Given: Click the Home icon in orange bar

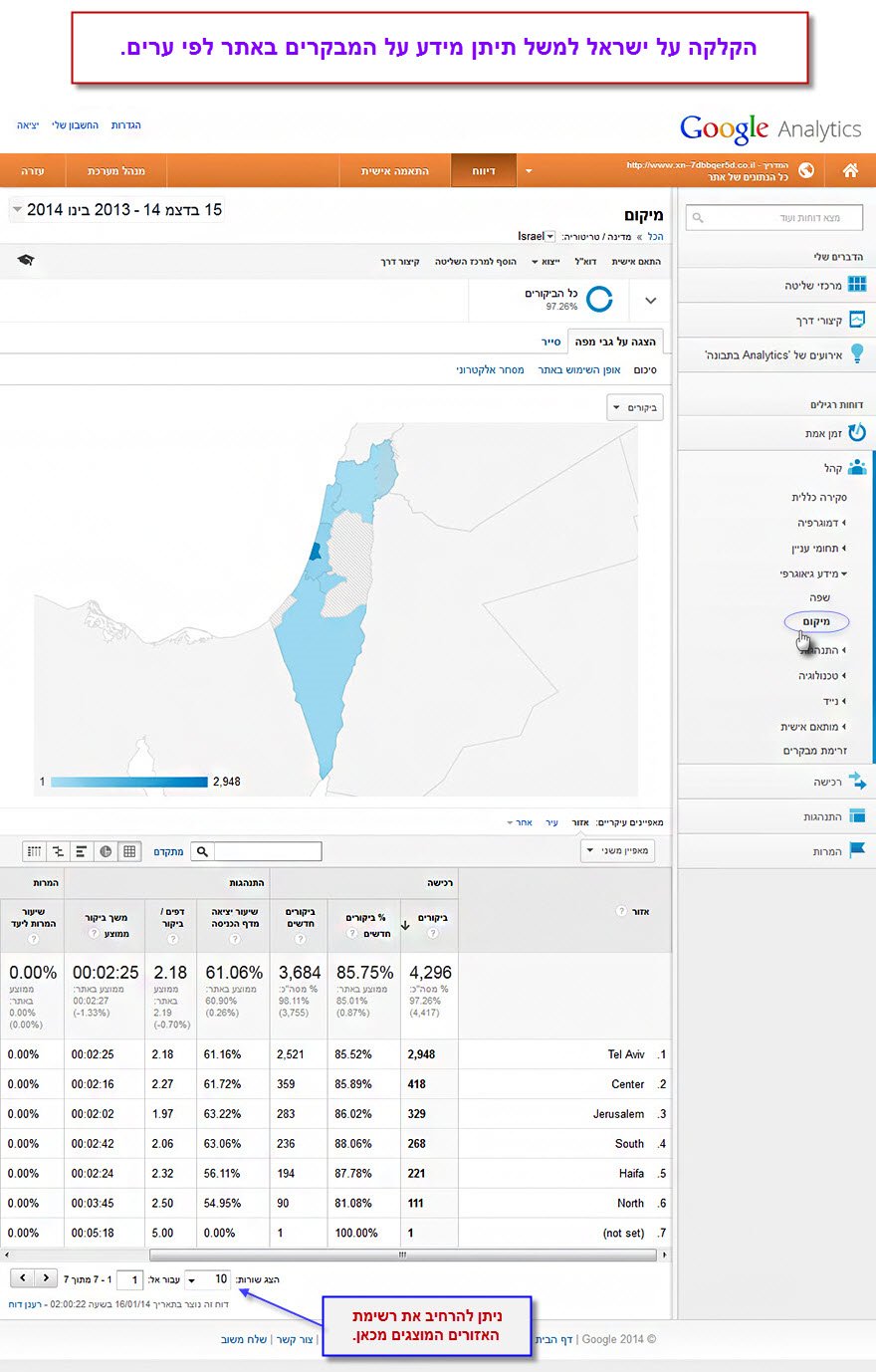Looking at the screenshot, I should 850,171.
